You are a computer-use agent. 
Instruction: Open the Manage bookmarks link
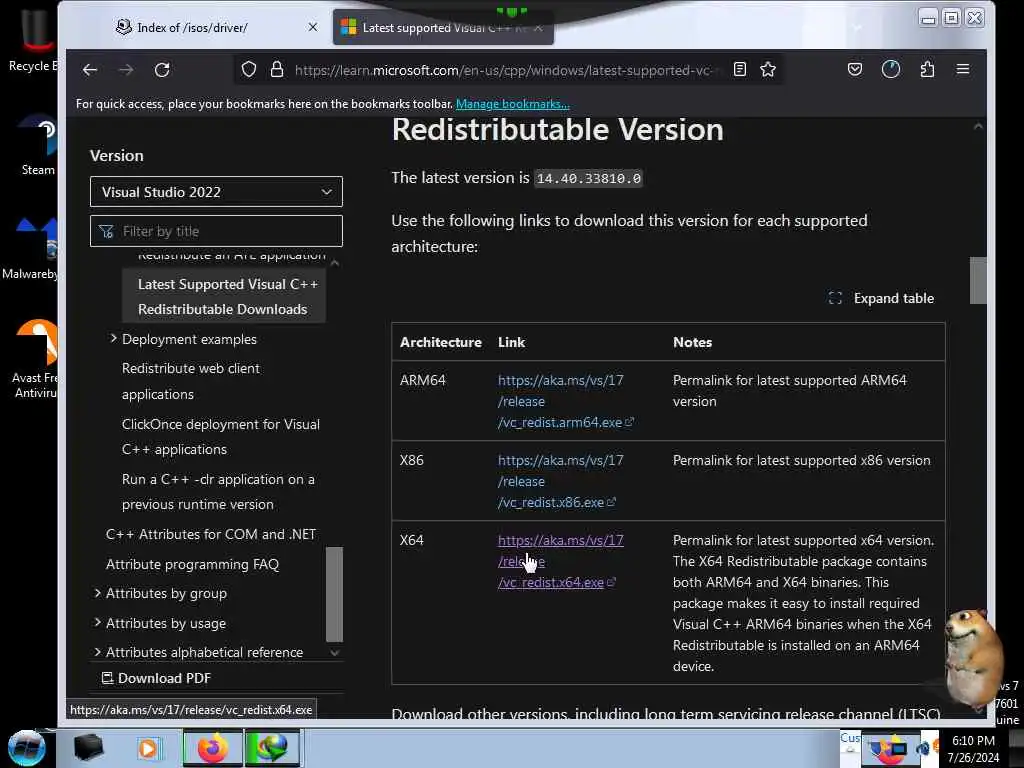click(513, 104)
